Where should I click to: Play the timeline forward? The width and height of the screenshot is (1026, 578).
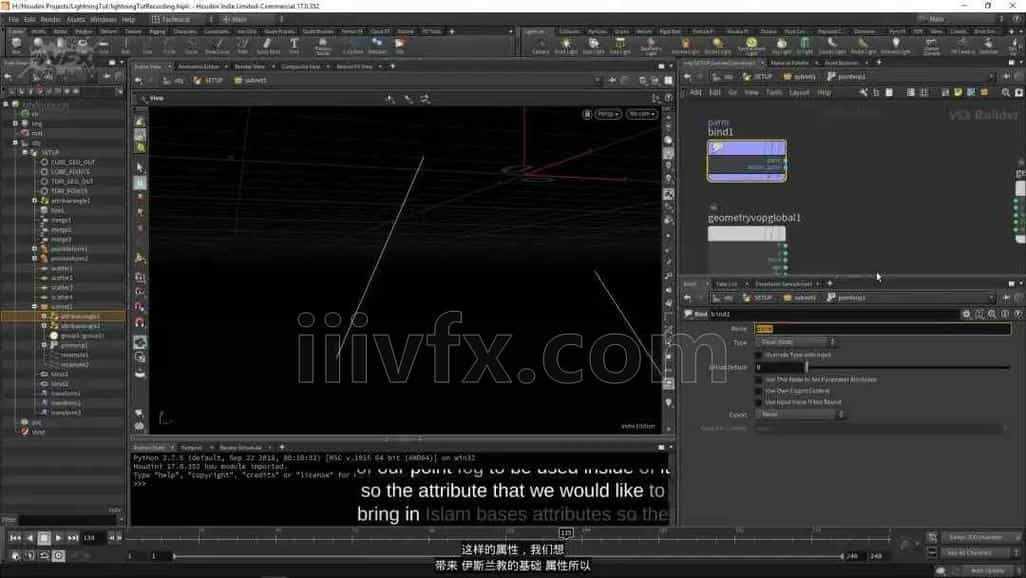(58, 538)
